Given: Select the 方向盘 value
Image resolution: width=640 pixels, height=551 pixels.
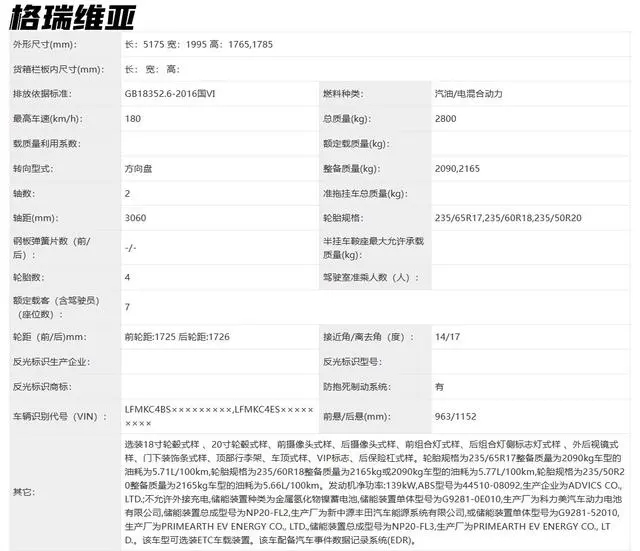Looking at the screenshot, I should point(138,169).
